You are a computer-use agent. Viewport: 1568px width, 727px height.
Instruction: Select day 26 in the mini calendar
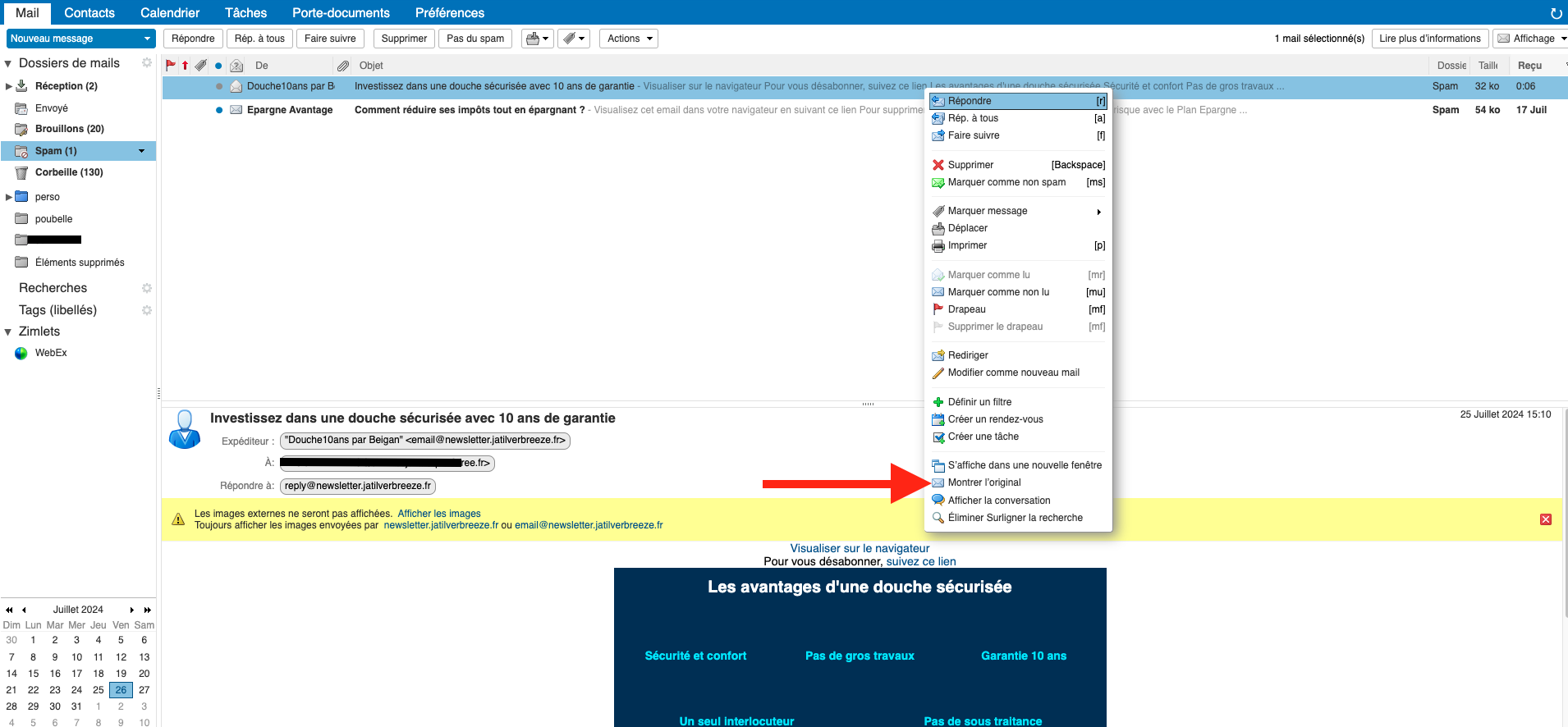pos(121,690)
